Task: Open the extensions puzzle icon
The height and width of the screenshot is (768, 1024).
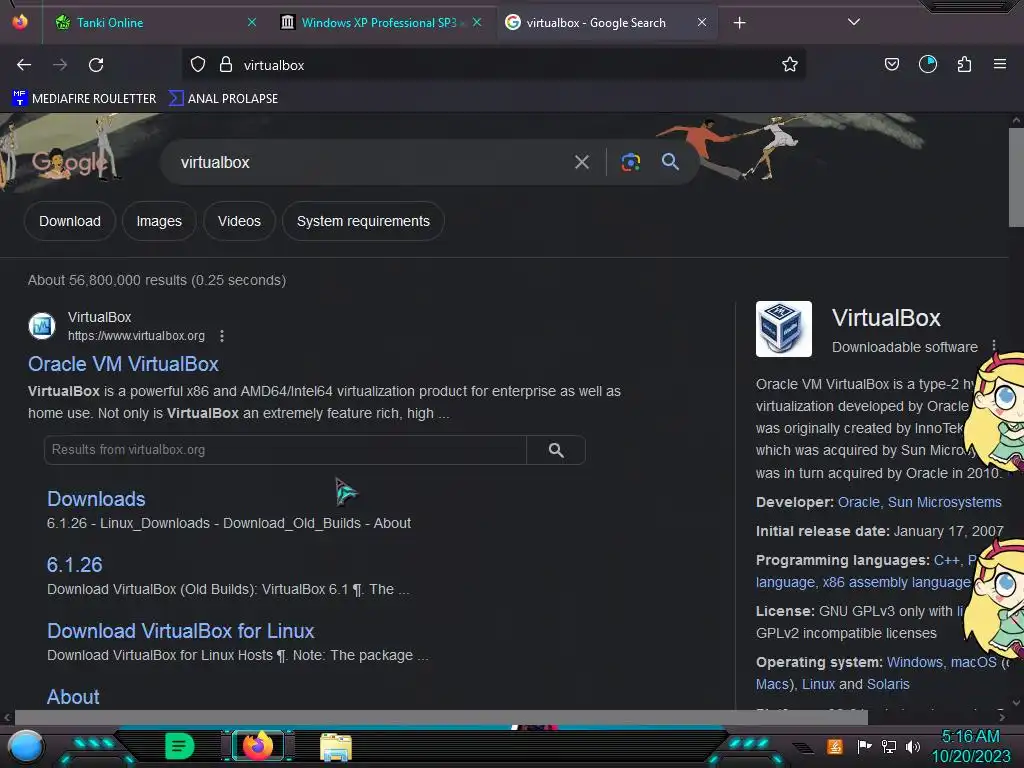Action: [x=964, y=64]
